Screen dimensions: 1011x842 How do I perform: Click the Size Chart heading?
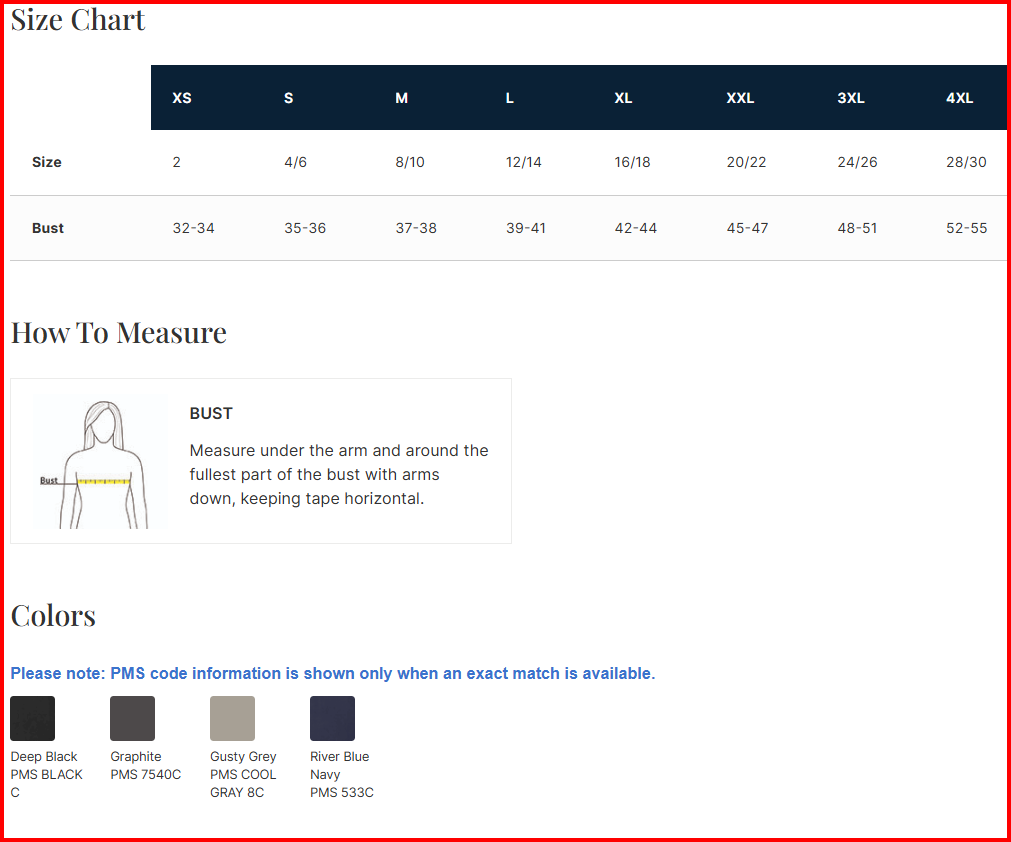78,20
